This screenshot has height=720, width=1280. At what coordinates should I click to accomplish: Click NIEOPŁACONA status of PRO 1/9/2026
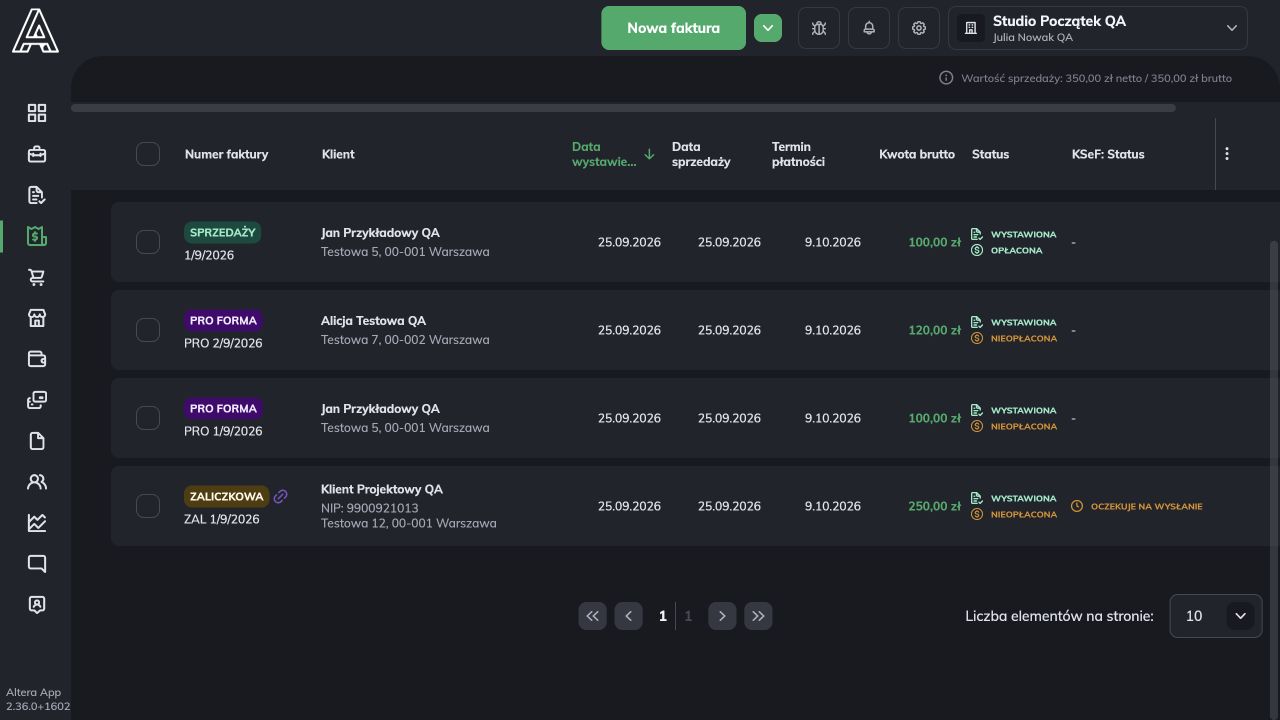click(1023, 426)
